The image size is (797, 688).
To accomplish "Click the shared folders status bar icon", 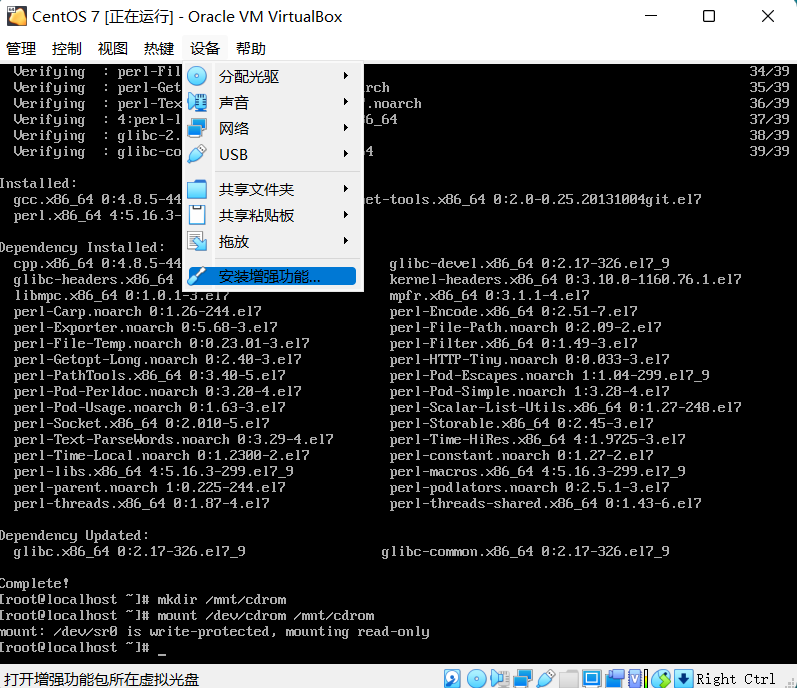I will tap(569, 678).
